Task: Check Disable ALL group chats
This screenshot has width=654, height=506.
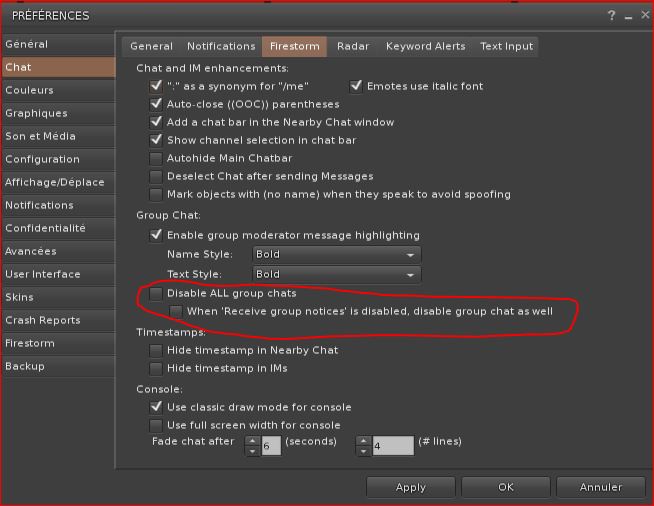Action: (x=156, y=293)
